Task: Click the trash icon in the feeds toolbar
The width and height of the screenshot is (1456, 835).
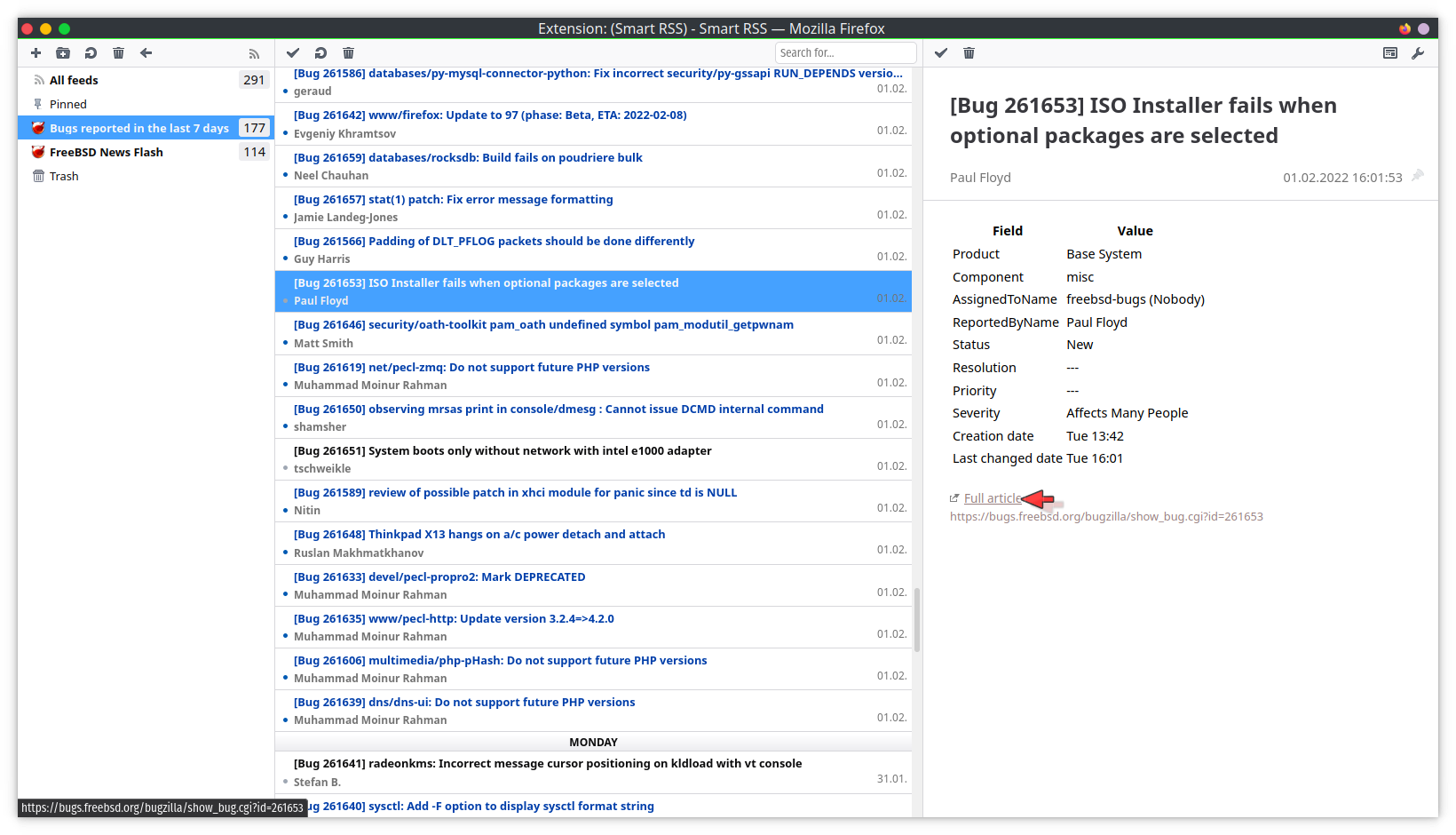Action: 118,53
